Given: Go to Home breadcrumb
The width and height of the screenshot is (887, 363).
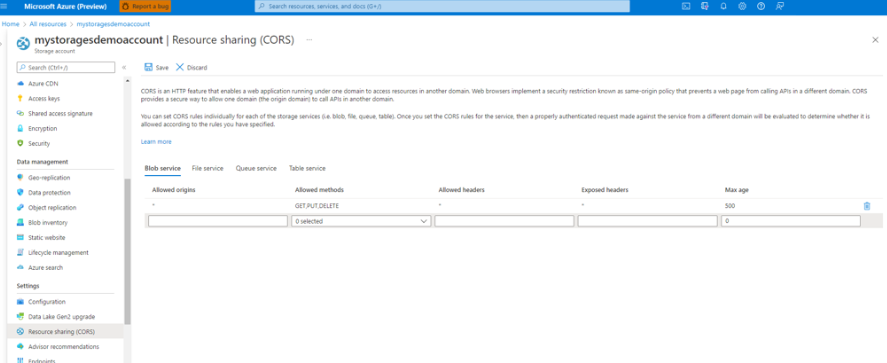Looking at the screenshot, I should pyautogui.click(x=10, y=24).
